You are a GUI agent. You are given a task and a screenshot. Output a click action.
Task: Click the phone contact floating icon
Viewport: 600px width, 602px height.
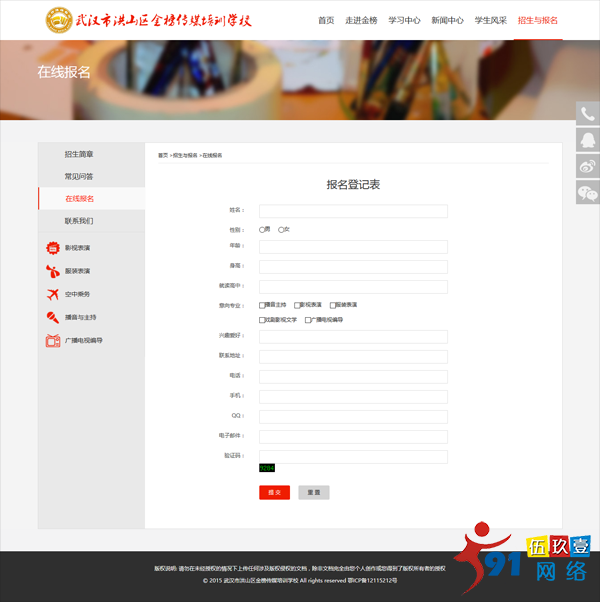click(x=588, y=114)
